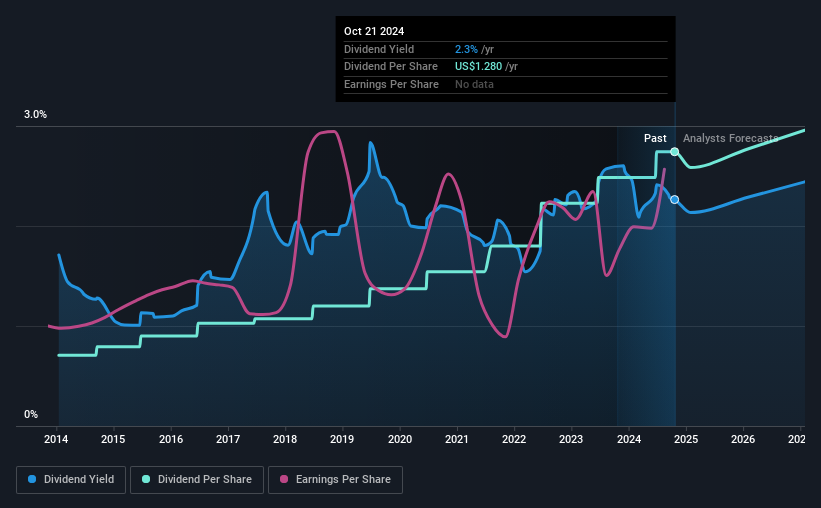Click the 2015 x-axis label
Screen dimensions: 821x508
113,439
